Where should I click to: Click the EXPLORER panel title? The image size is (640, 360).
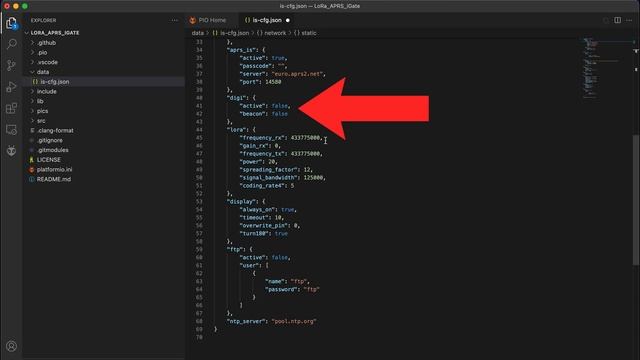(43, 20)
